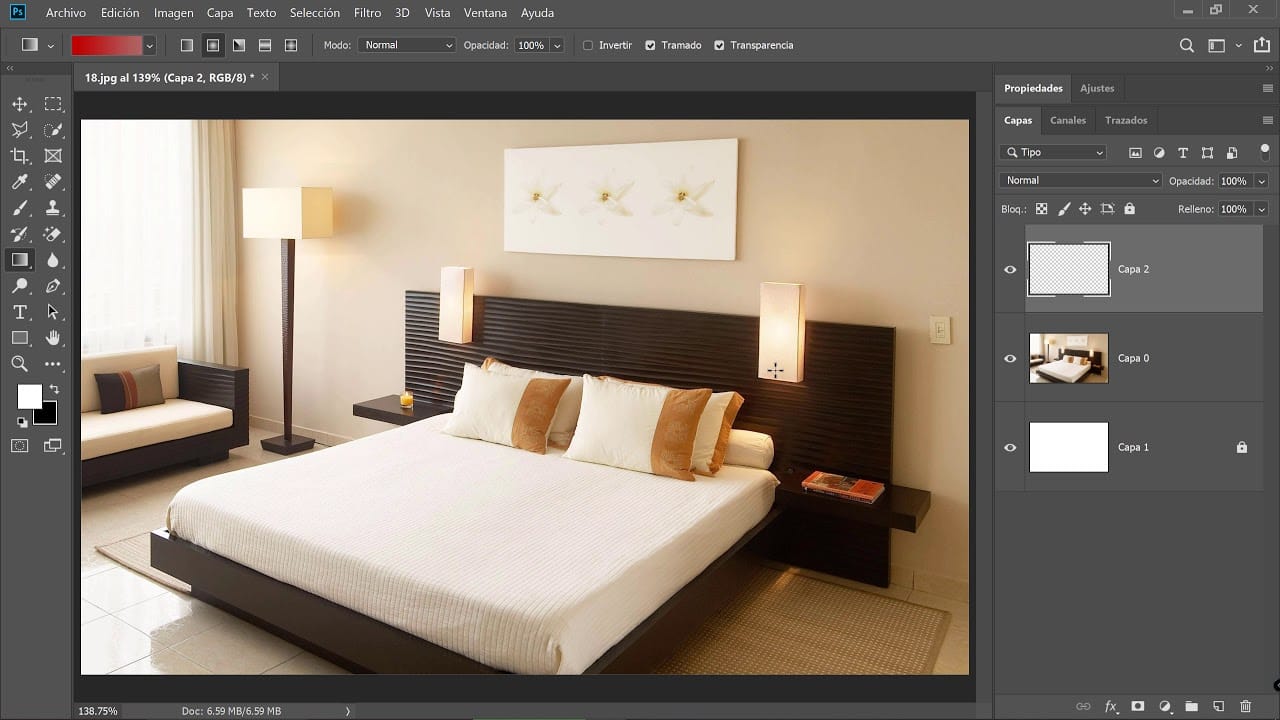This screenshot has height=720, width=1280.
Task: Select the Pen tool
Action: tap(53, 286)
